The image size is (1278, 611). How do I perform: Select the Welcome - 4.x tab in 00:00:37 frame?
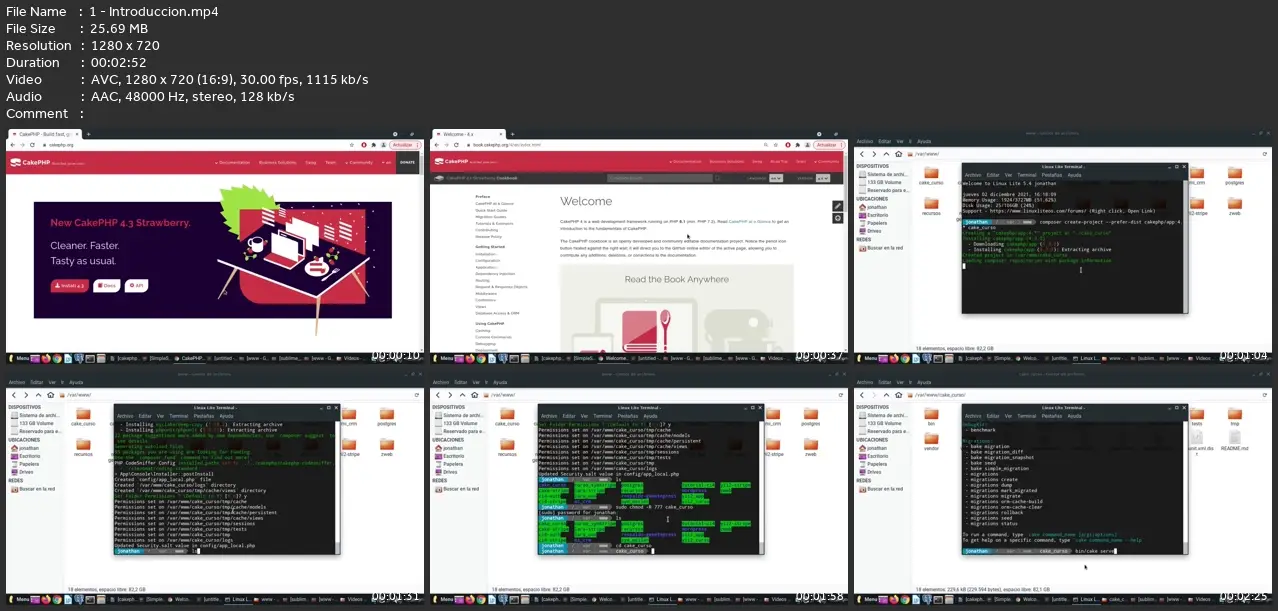470,133
